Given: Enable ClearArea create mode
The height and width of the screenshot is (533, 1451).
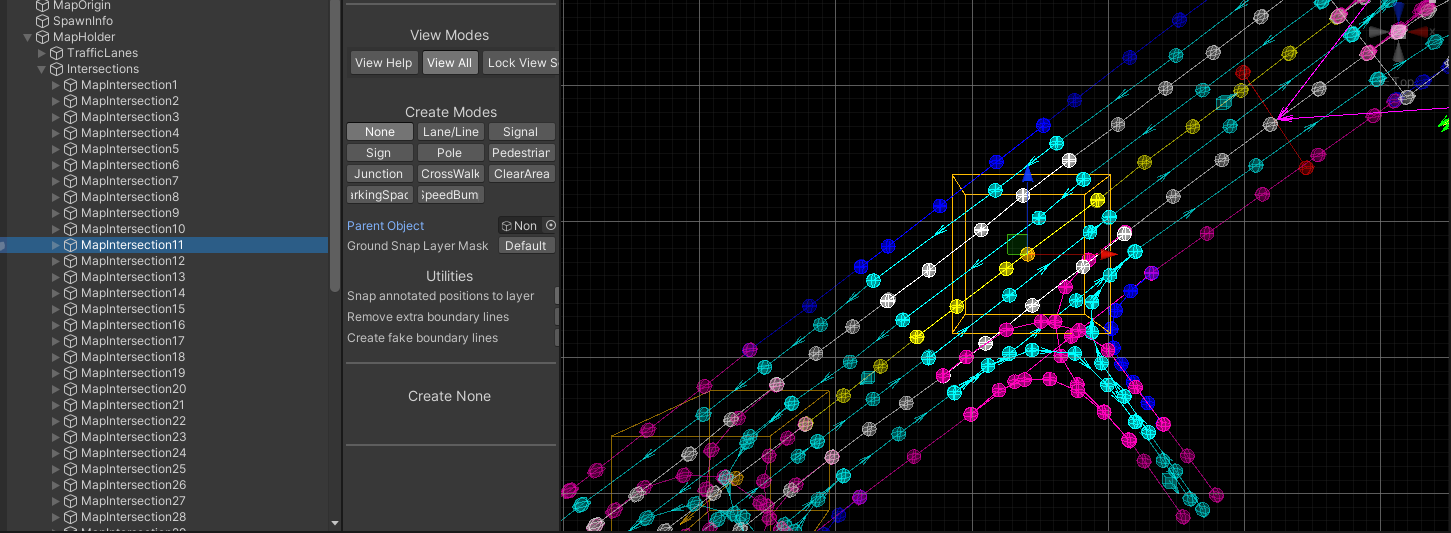Looking at the screenshot, I should pos(521,174).
